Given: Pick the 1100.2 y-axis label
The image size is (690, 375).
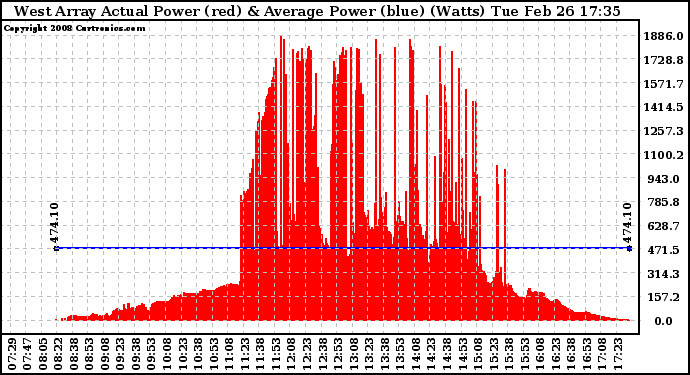Looking at the screenshot, I should point(664,155).
